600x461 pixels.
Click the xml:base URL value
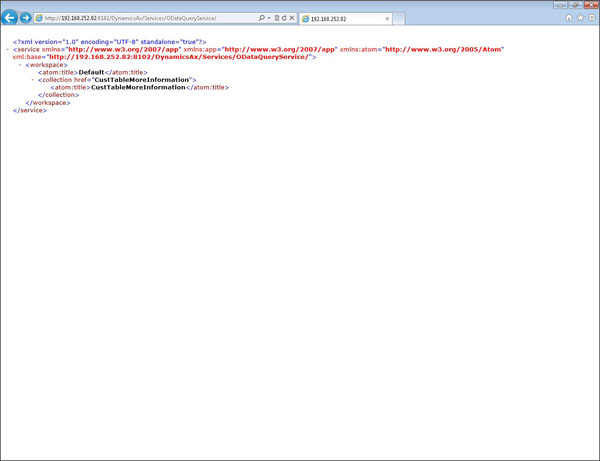click(x=179, y=57)
